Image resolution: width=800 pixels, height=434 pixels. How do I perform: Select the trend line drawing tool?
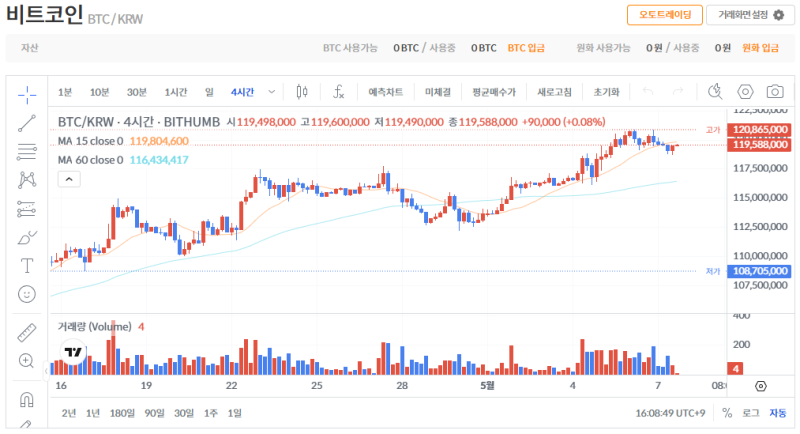(27, 123)
